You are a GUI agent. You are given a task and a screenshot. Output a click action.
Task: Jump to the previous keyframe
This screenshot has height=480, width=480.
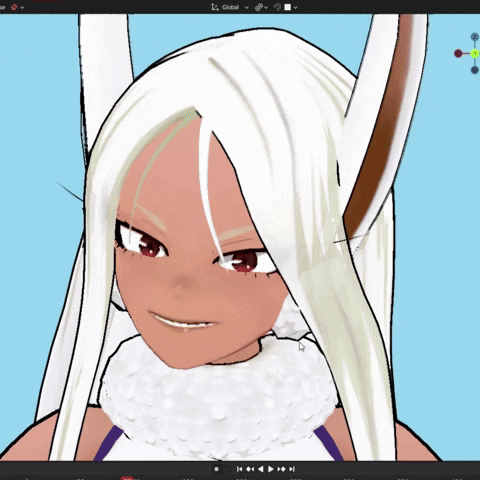click(x=250, y=469)
